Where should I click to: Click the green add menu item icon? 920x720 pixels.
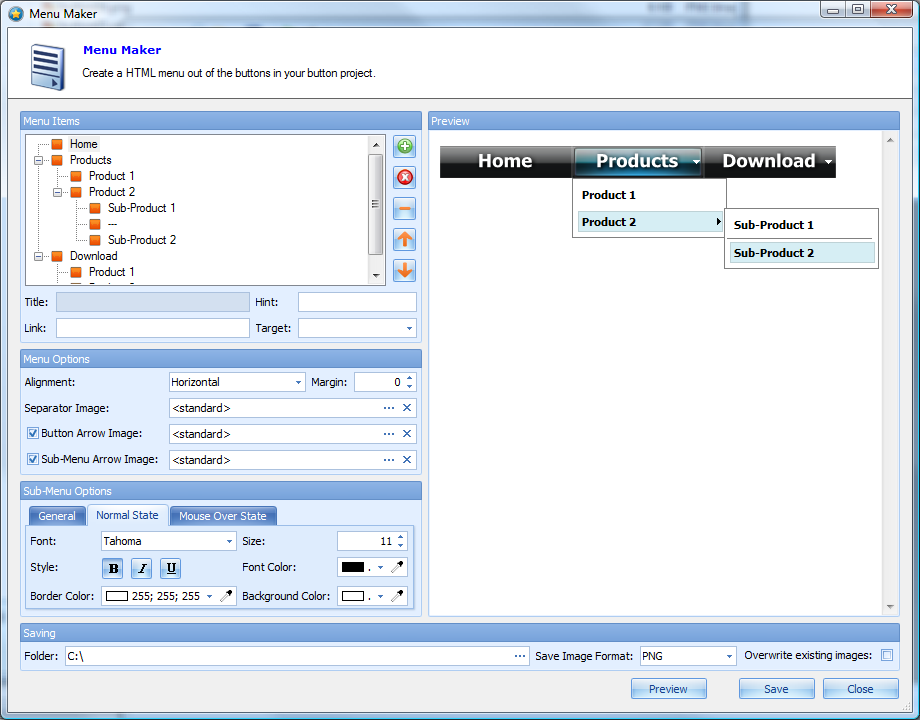coord(405,147)
